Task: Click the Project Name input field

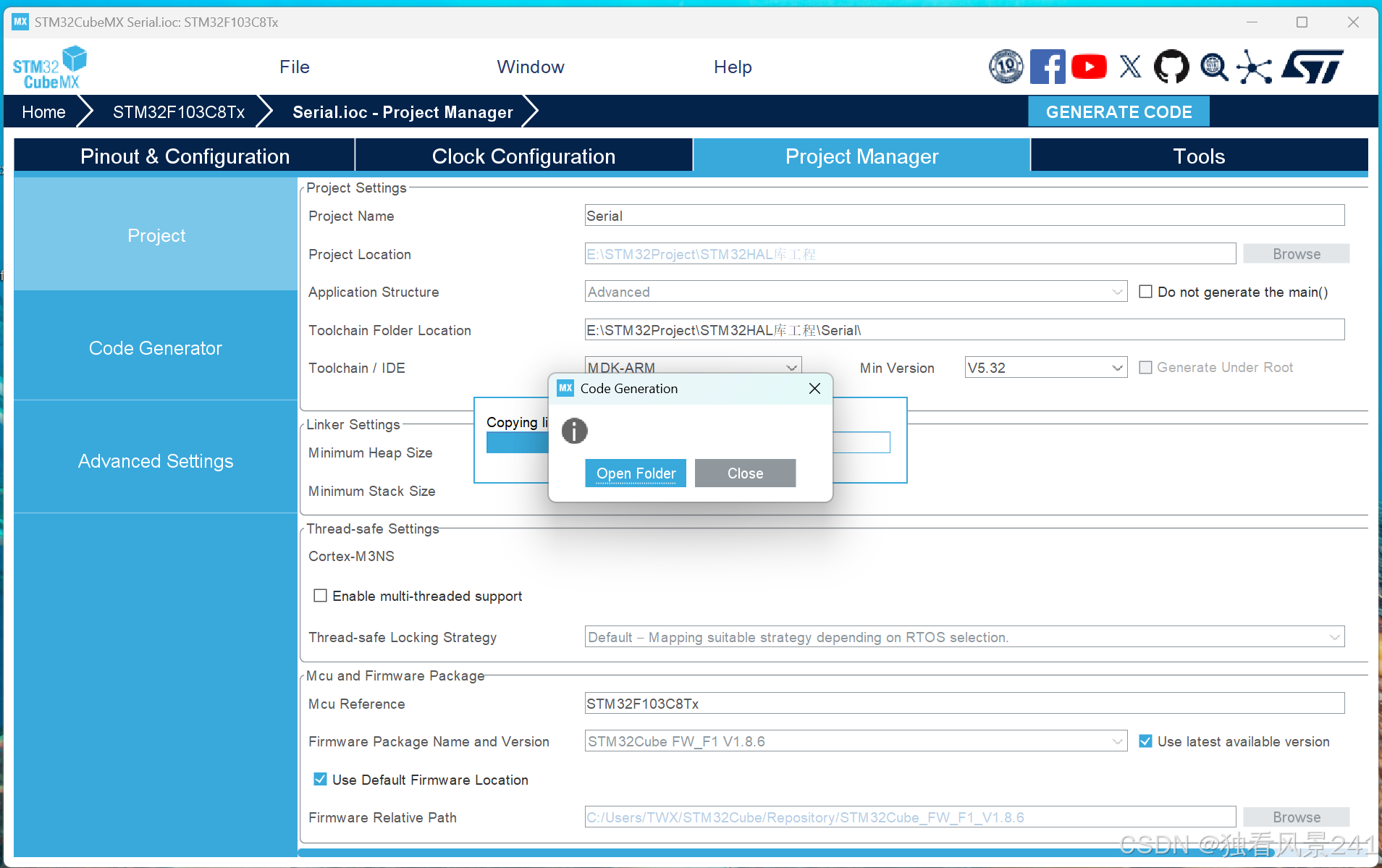Action: tap(964, 215)
